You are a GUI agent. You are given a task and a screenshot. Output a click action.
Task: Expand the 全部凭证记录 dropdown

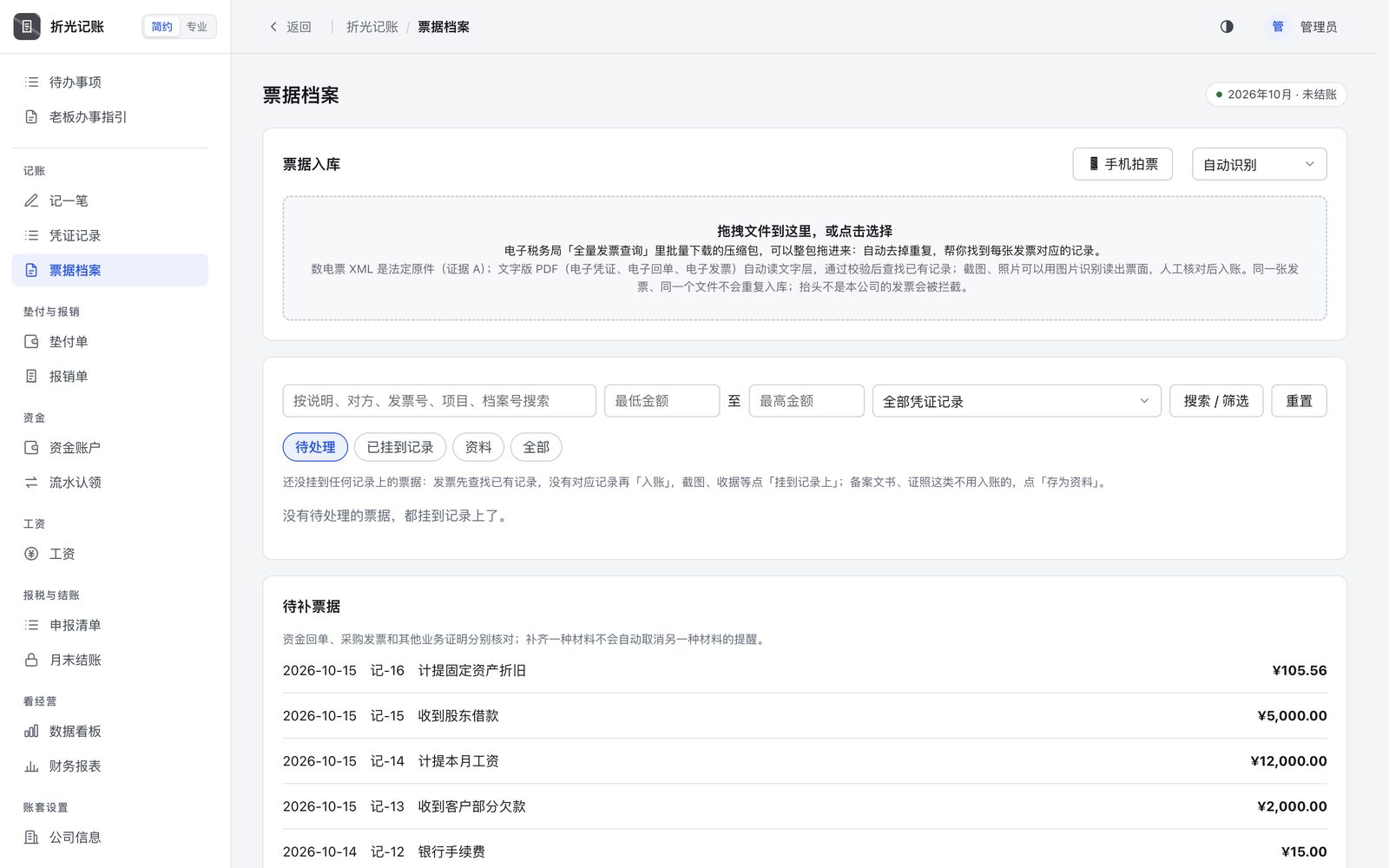(1017, 401)
